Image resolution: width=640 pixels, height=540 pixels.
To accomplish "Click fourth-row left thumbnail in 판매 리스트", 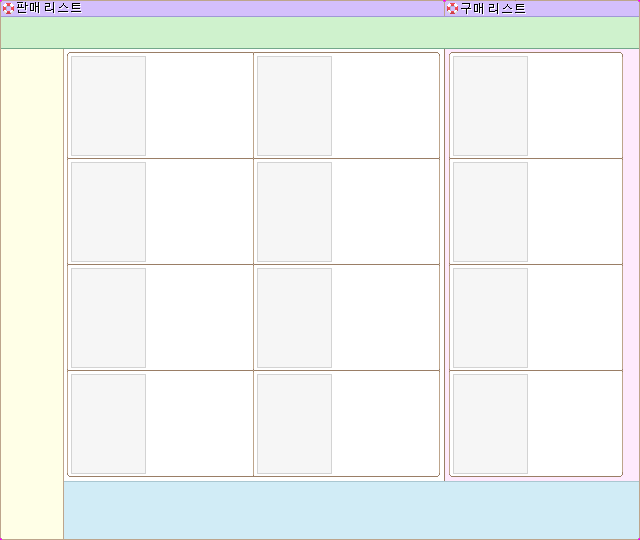I will (108, 424).
